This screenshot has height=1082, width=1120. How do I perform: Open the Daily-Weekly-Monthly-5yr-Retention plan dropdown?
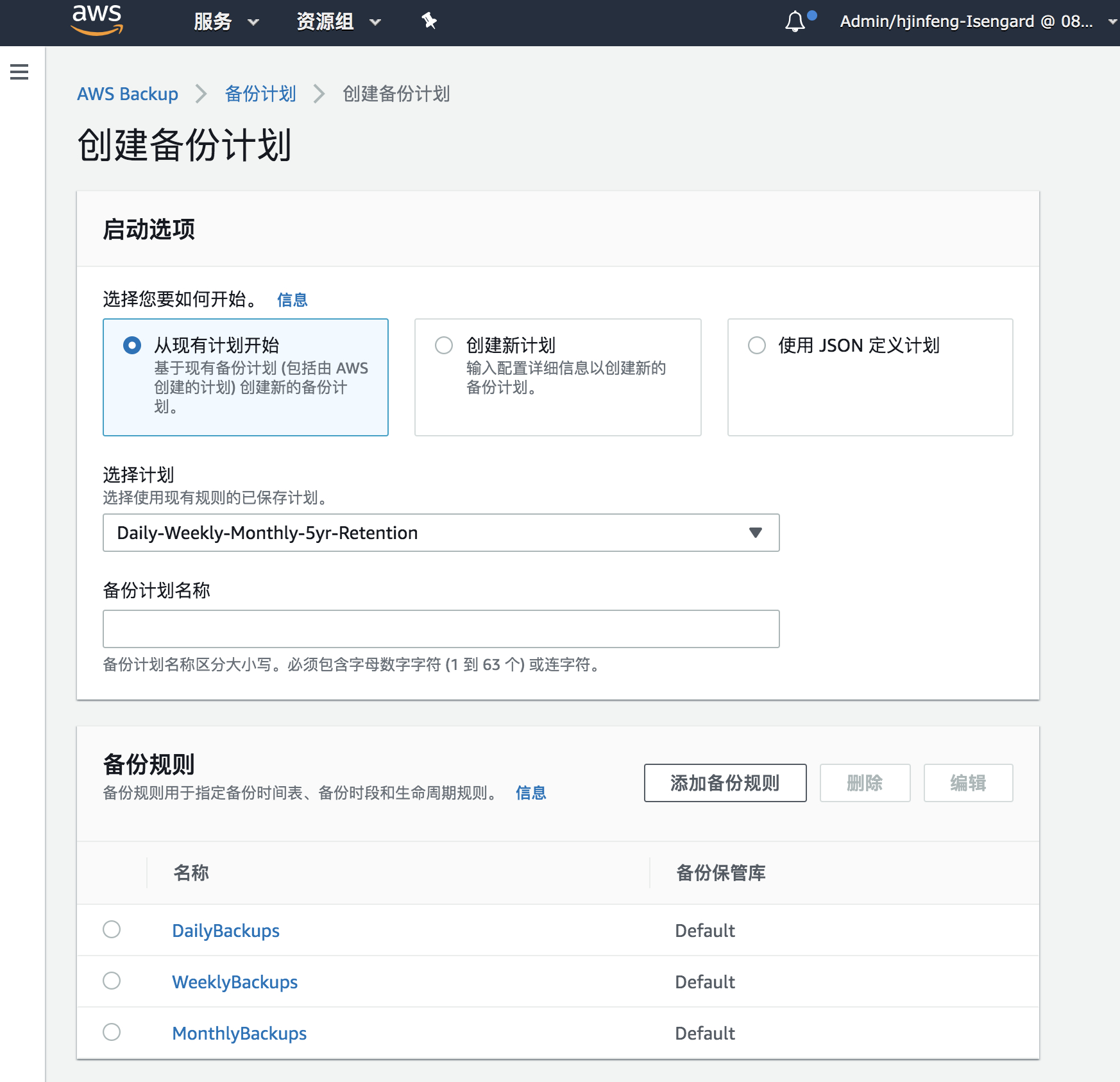(441, 533)
